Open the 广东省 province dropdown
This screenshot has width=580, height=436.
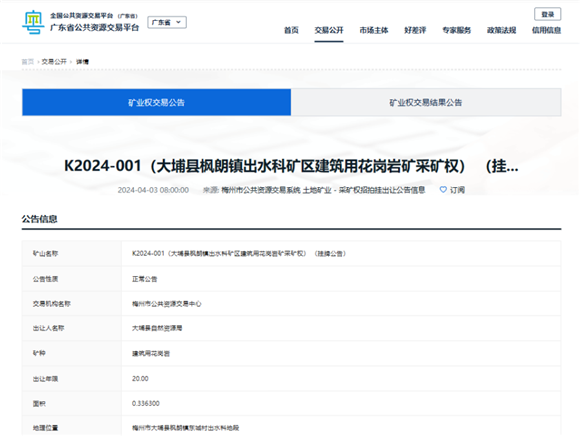pyautogui.click(x=167, y=23)
